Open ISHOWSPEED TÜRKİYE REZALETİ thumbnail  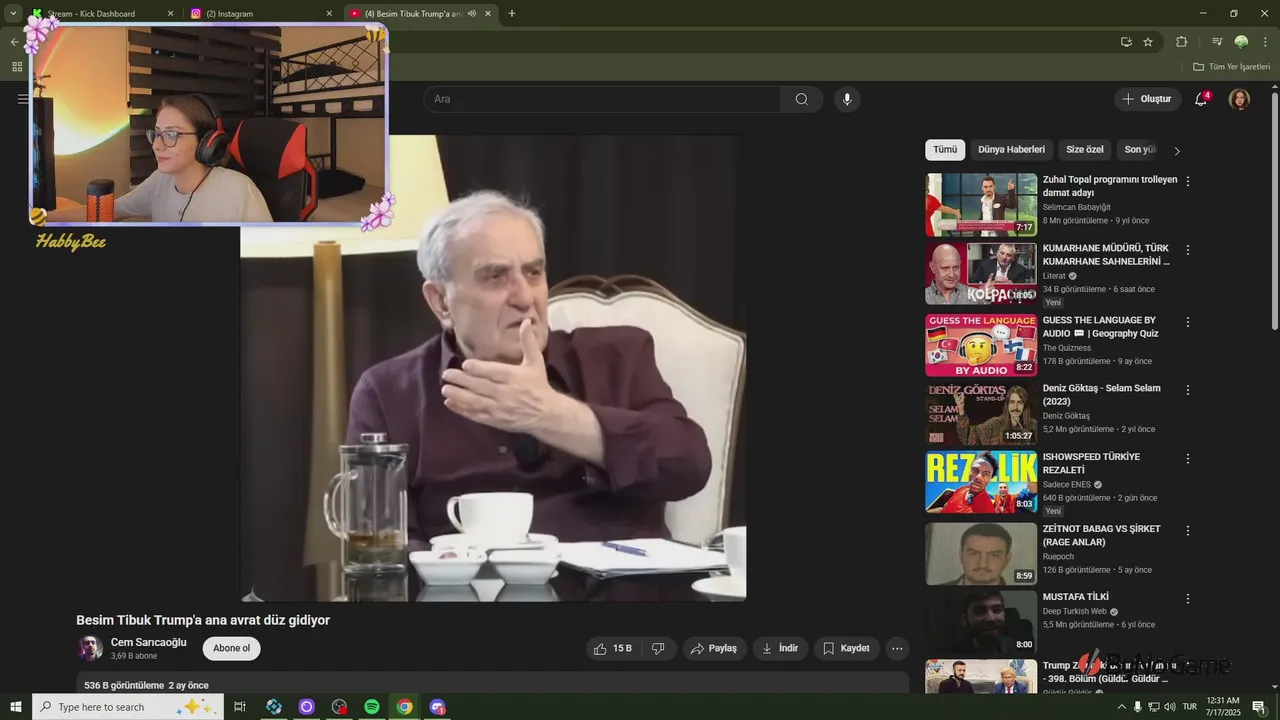pyautogui.click(x=981, y=482)
